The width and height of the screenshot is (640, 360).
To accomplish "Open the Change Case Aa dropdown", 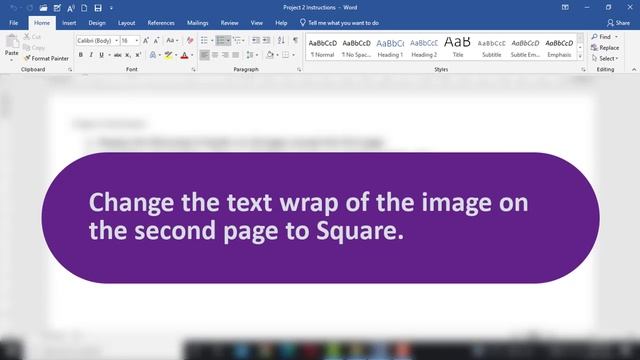I will click(x=172, y=40).
